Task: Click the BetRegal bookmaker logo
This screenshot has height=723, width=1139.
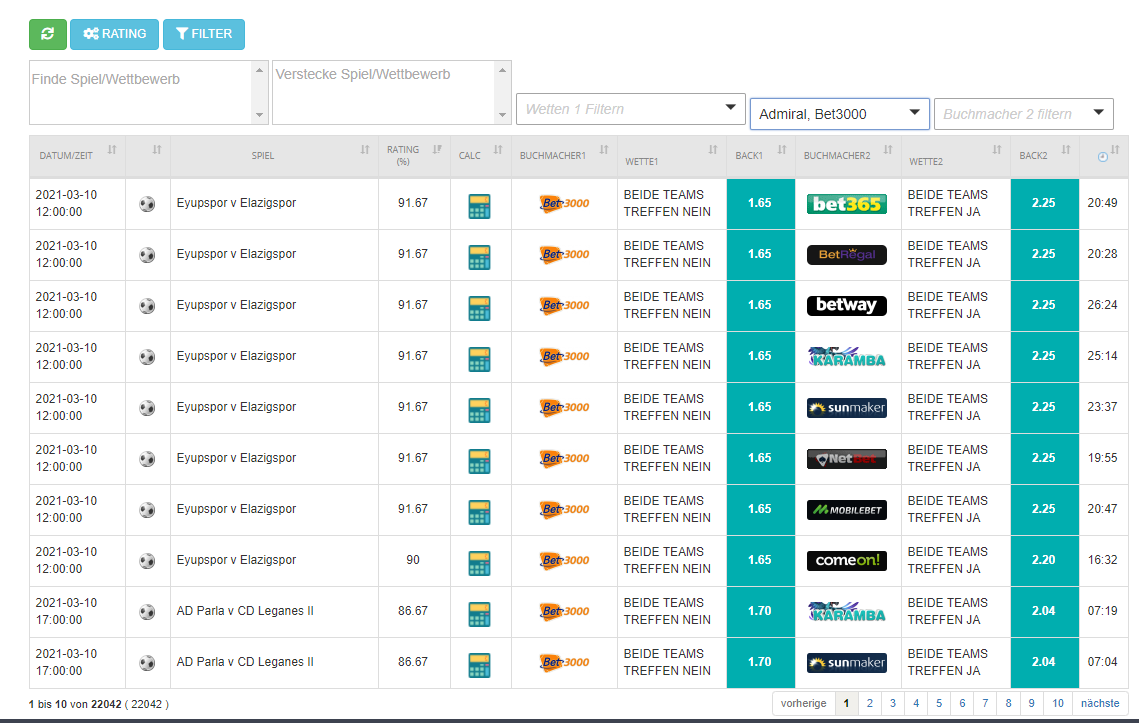Action: point(847,254)
